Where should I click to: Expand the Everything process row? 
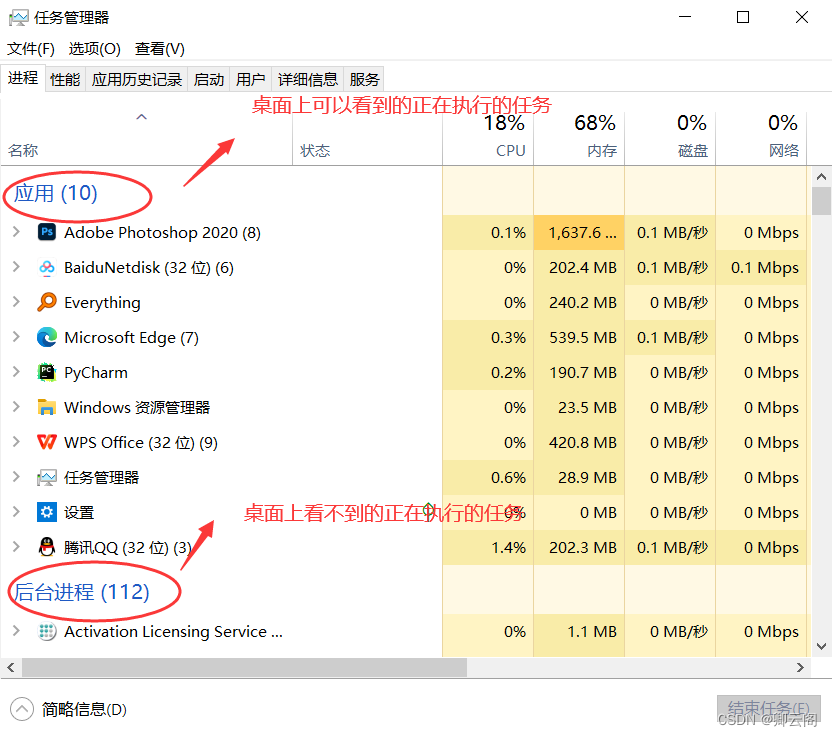click(16, 302)
